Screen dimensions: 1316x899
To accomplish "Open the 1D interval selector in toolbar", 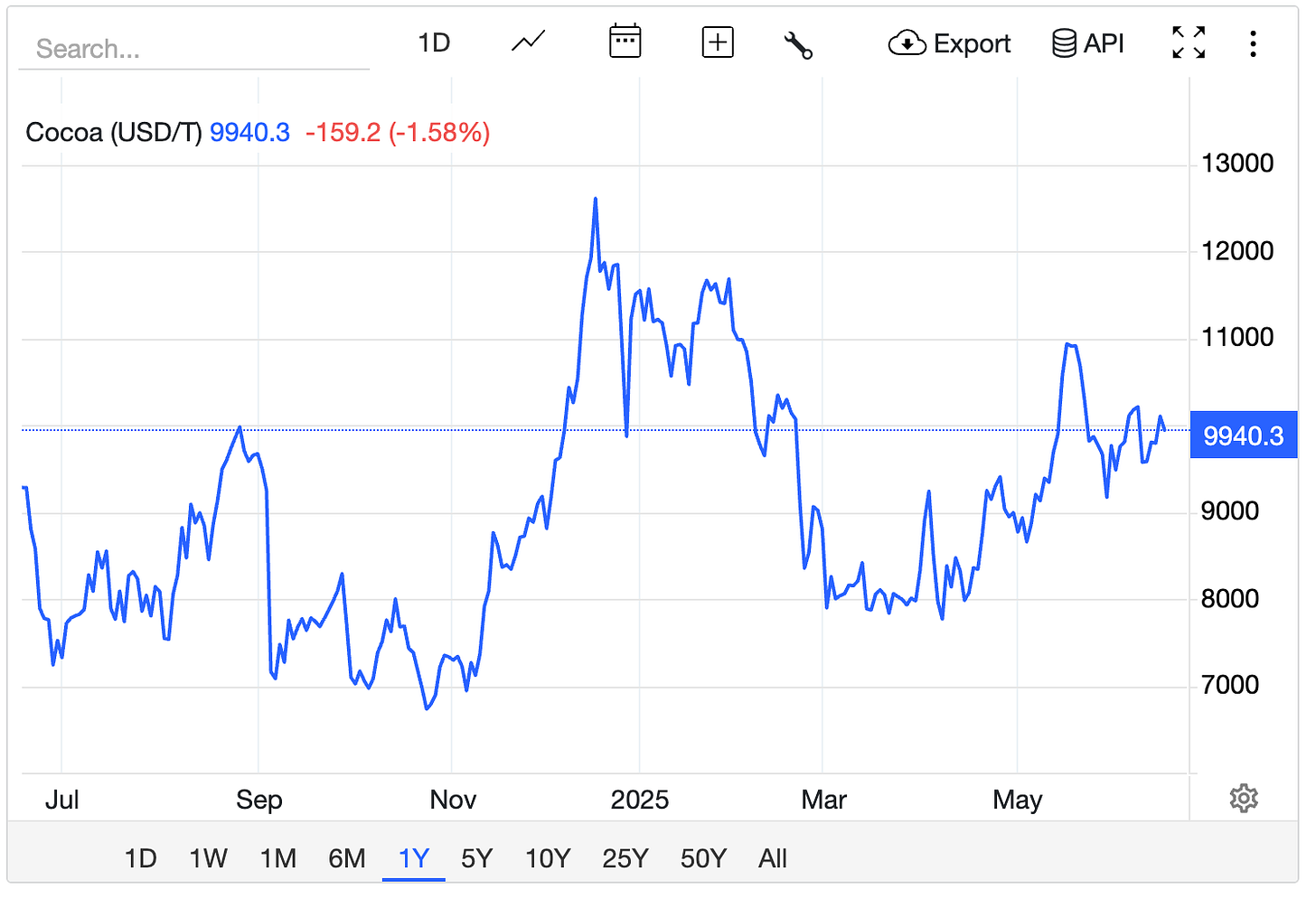I will click(x=434, y=42).
